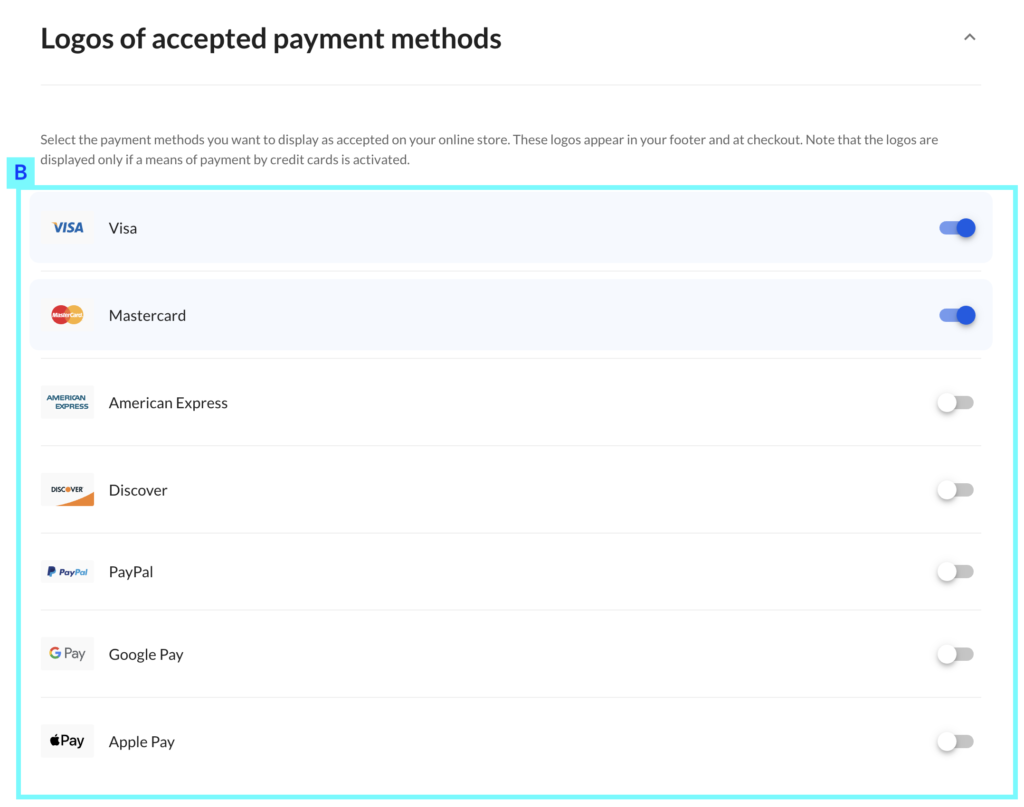Click the Visa logo icon
The image size is (1024, 807).
[x=67, y=228]
